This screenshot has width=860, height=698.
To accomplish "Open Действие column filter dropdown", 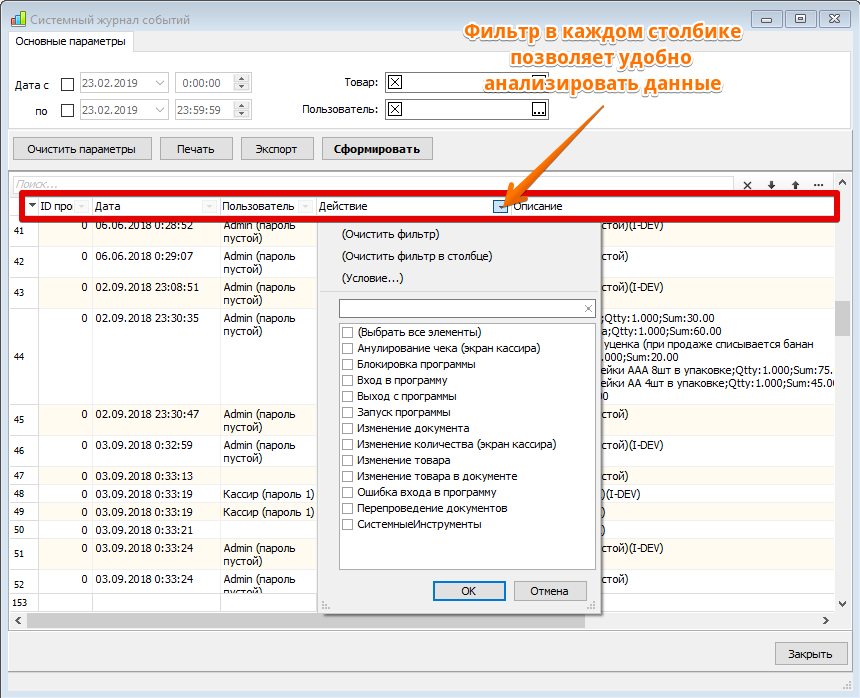I will (500, 207).
